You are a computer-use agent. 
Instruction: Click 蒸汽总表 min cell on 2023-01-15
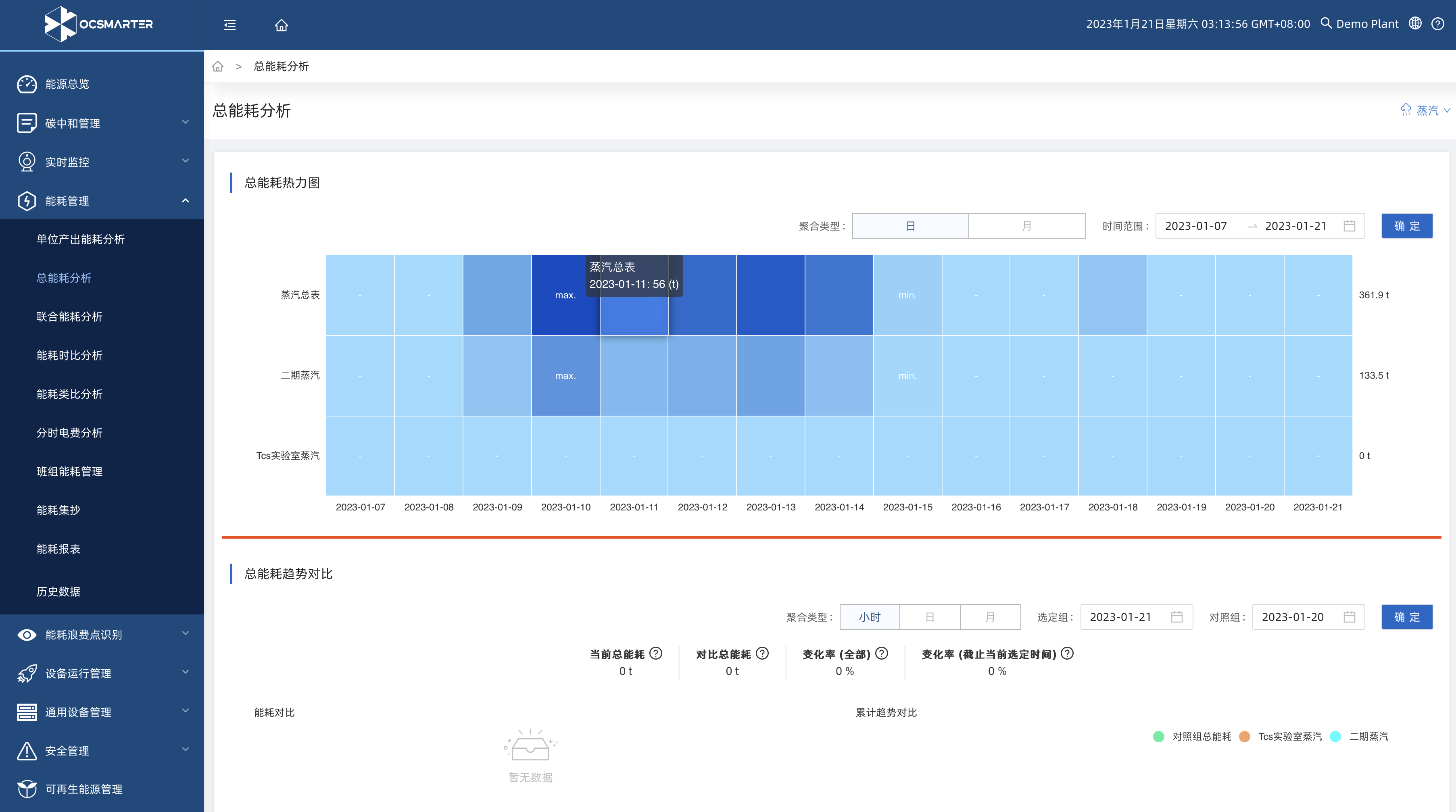pyautogui.click(x=907, y=295)
